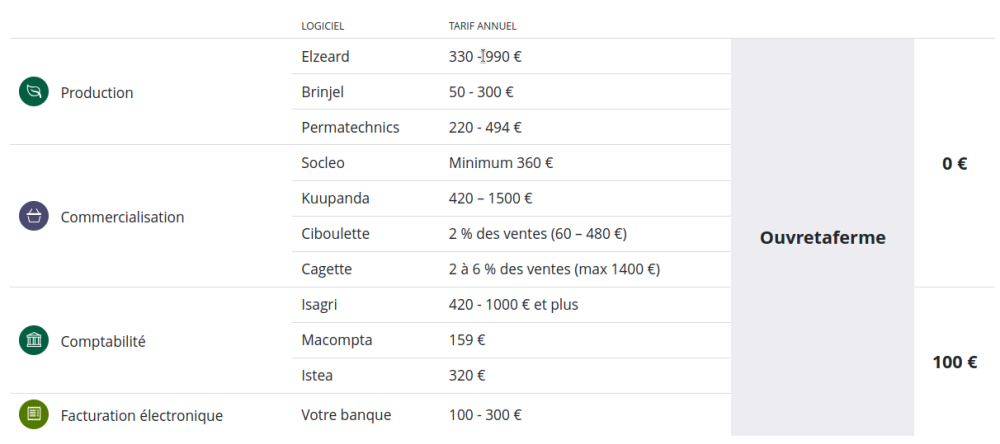Click the Comptabilité bank building icon
The width and height of the screenshot is (1000, 444).
coord(34,340)
